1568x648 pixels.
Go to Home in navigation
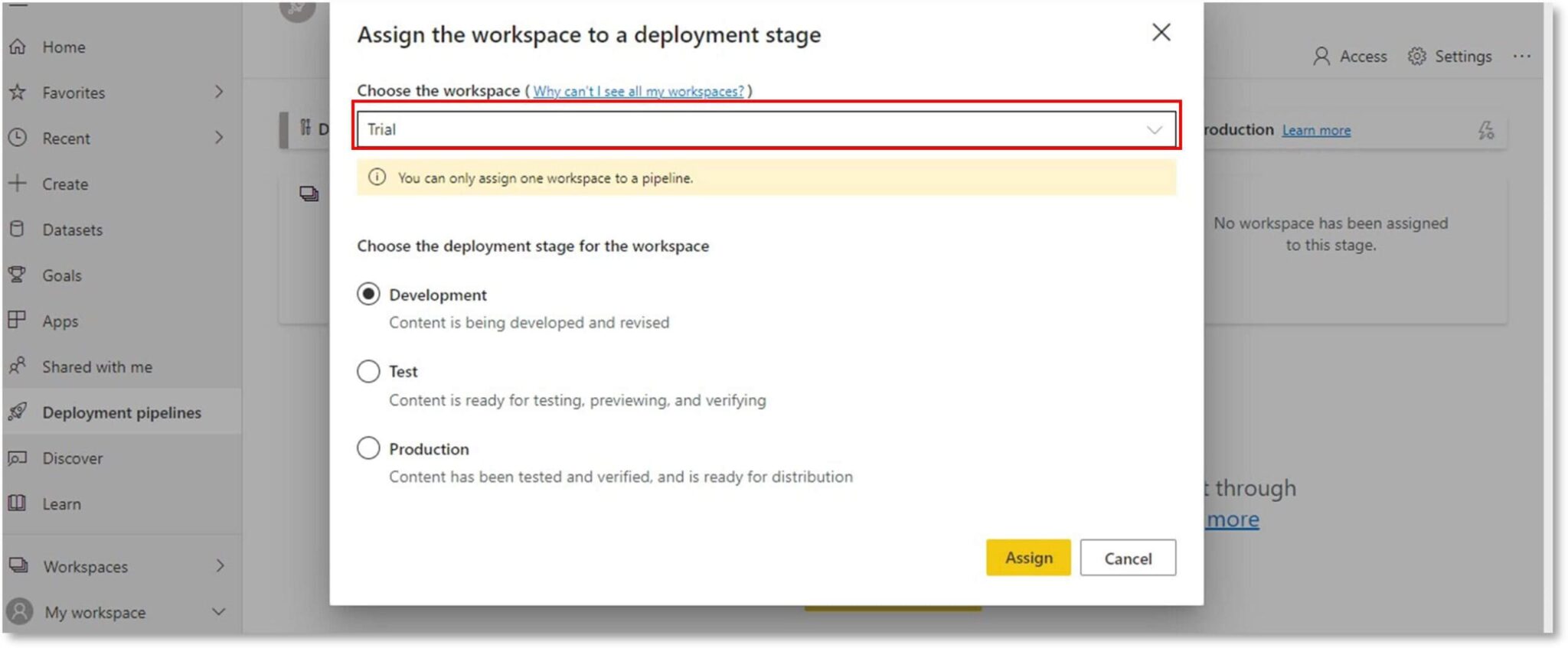tap(64, 47)
